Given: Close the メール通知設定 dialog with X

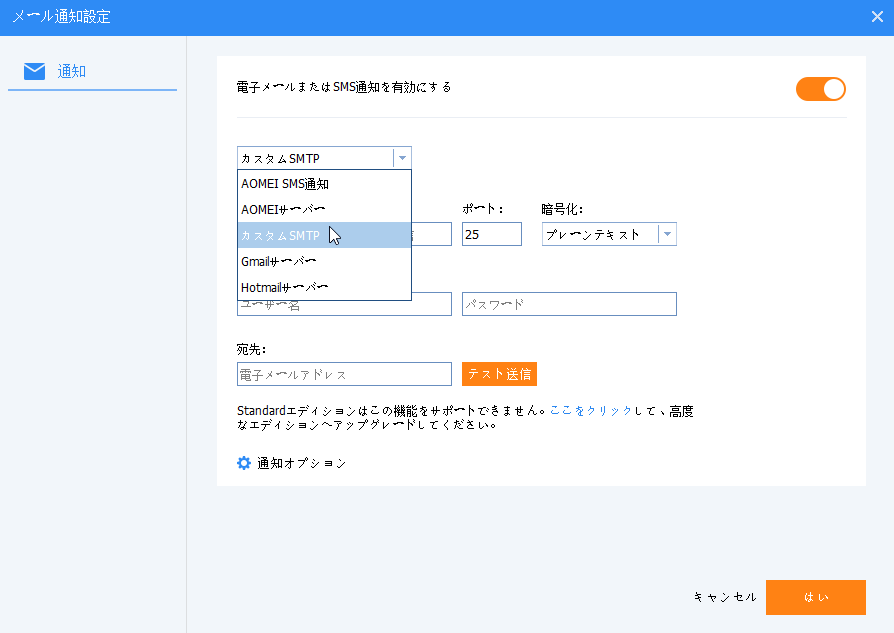Looking at the screenshot, I should point(877,16).
